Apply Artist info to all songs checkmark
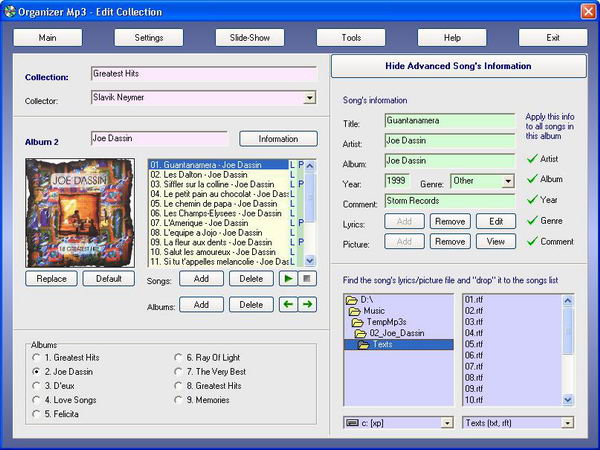600x450 pixels. coord(532,159)
